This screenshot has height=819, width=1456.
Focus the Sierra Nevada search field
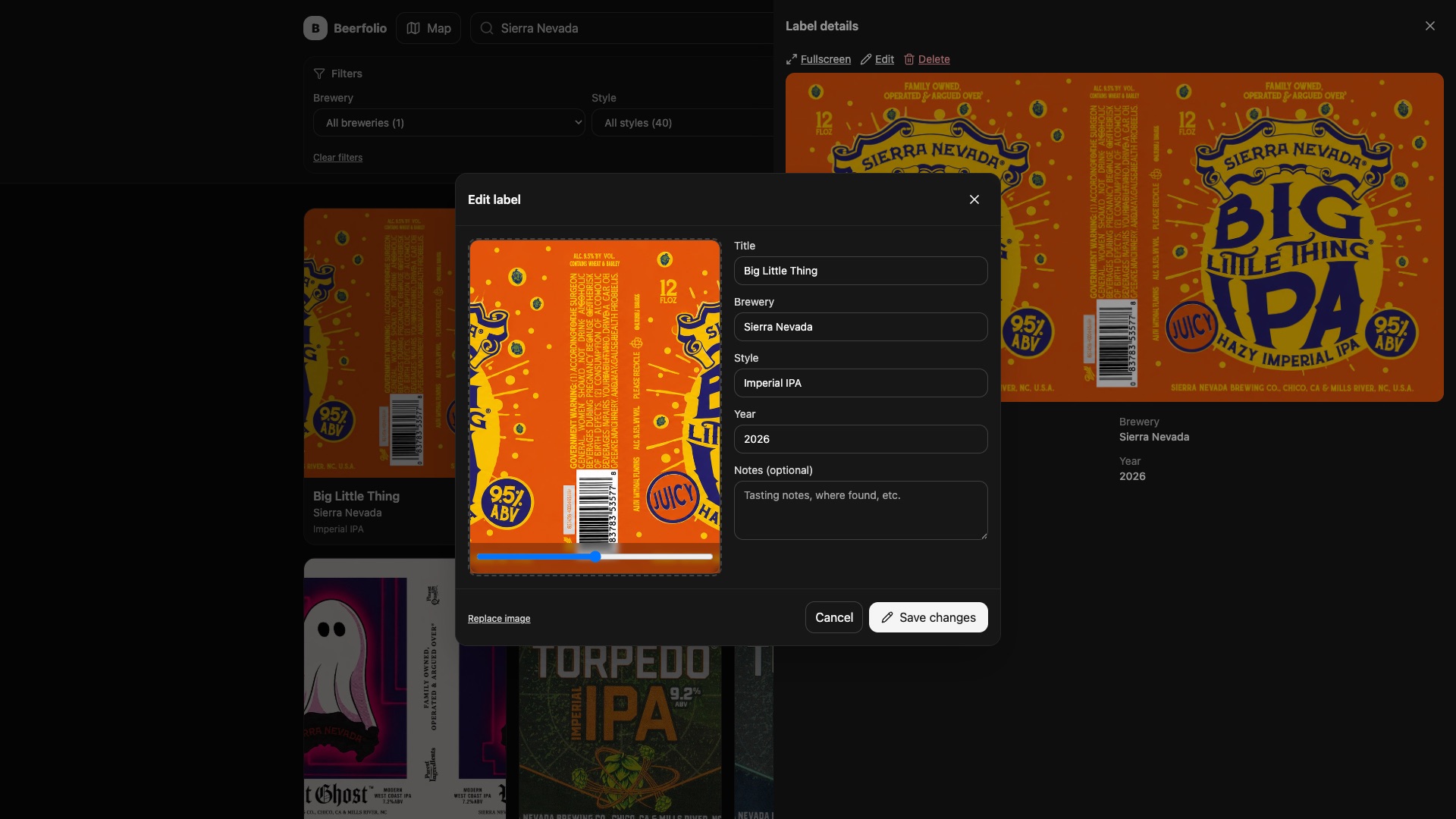[x=622, y=28]
